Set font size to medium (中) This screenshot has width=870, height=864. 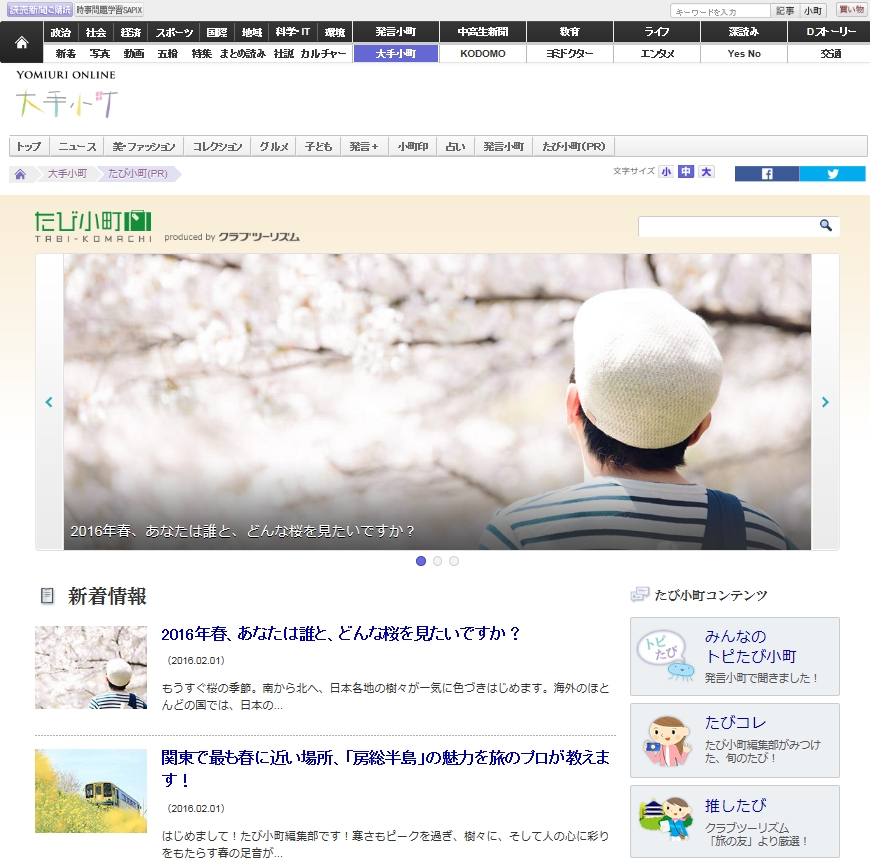(x=686, y=172)
